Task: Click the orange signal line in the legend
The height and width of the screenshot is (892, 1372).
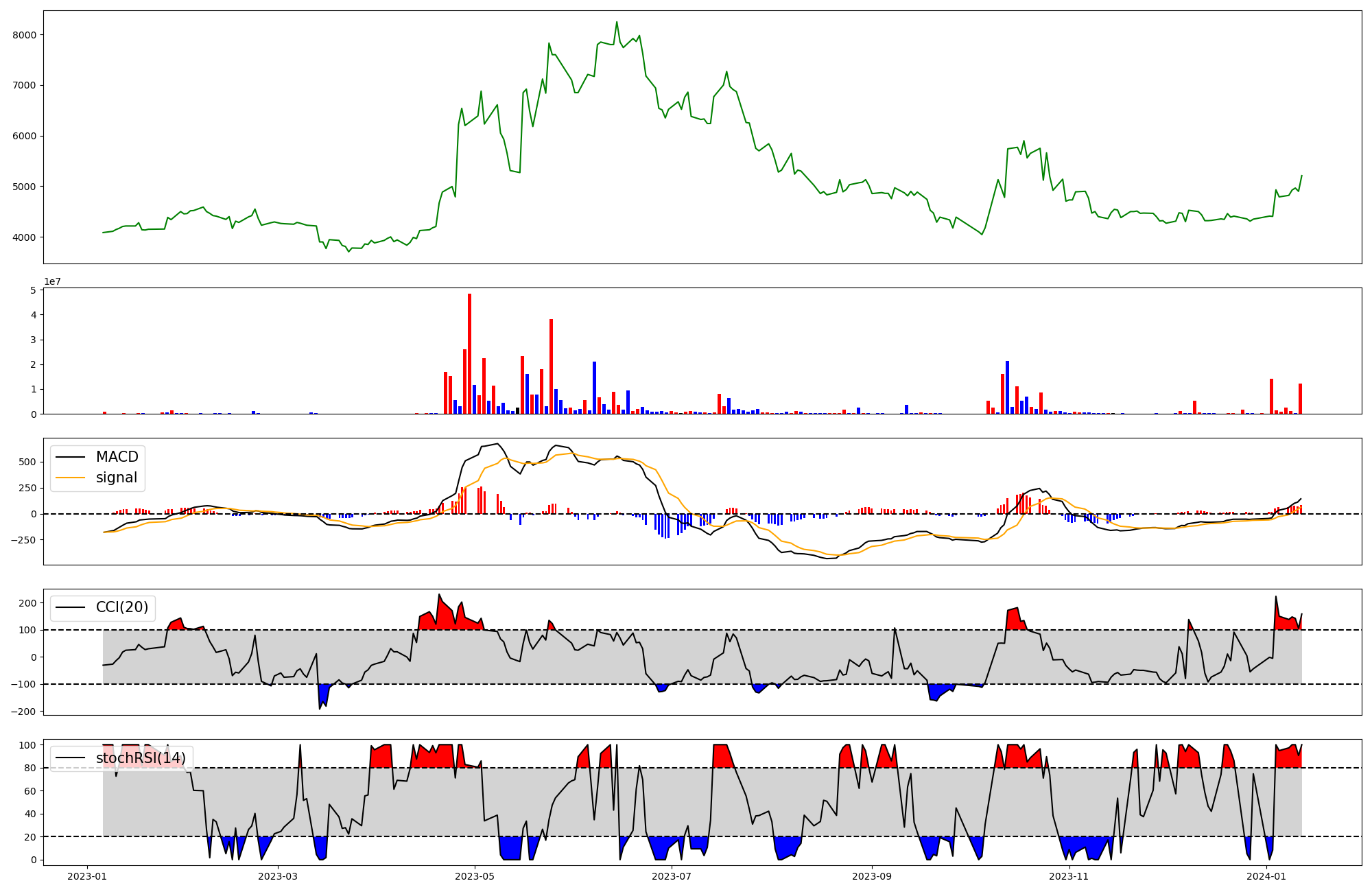Action: (x=71, y=478)
